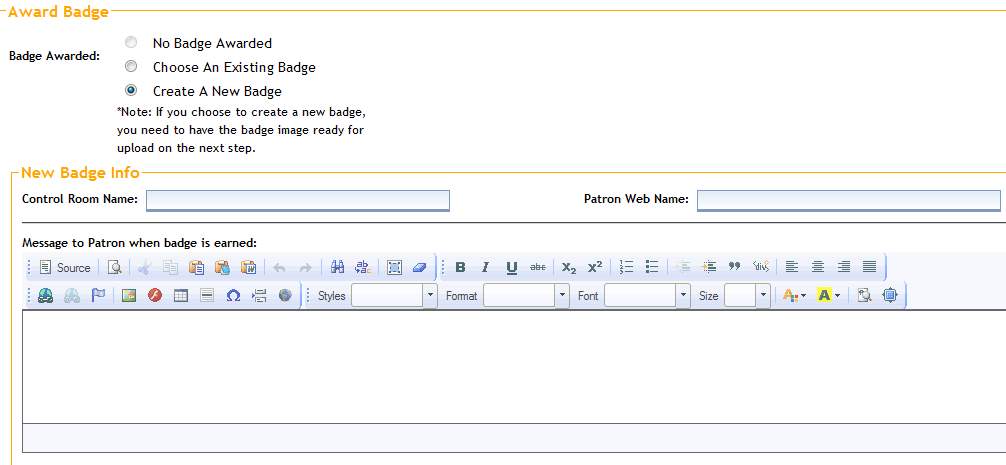The width and height of the screenshot is (1006, 465).
Task: Open the Format dropdown
Action: (x=526, y=296)
